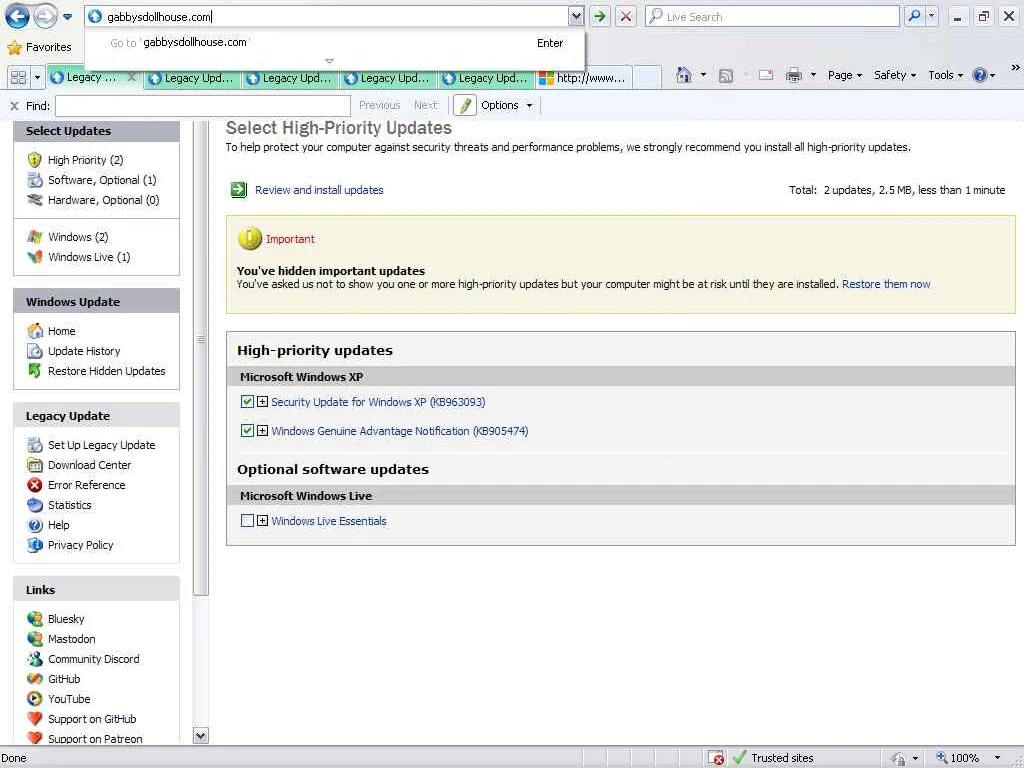
Task: Click the Find bar highlight pencil icon
Action: coord(464,105)
